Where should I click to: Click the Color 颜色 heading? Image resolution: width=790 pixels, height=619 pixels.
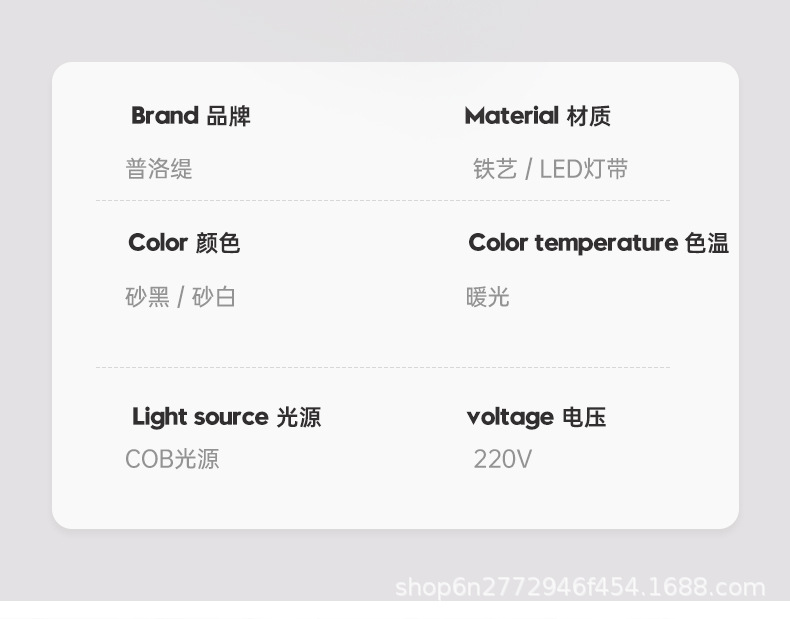click(184, 243)
